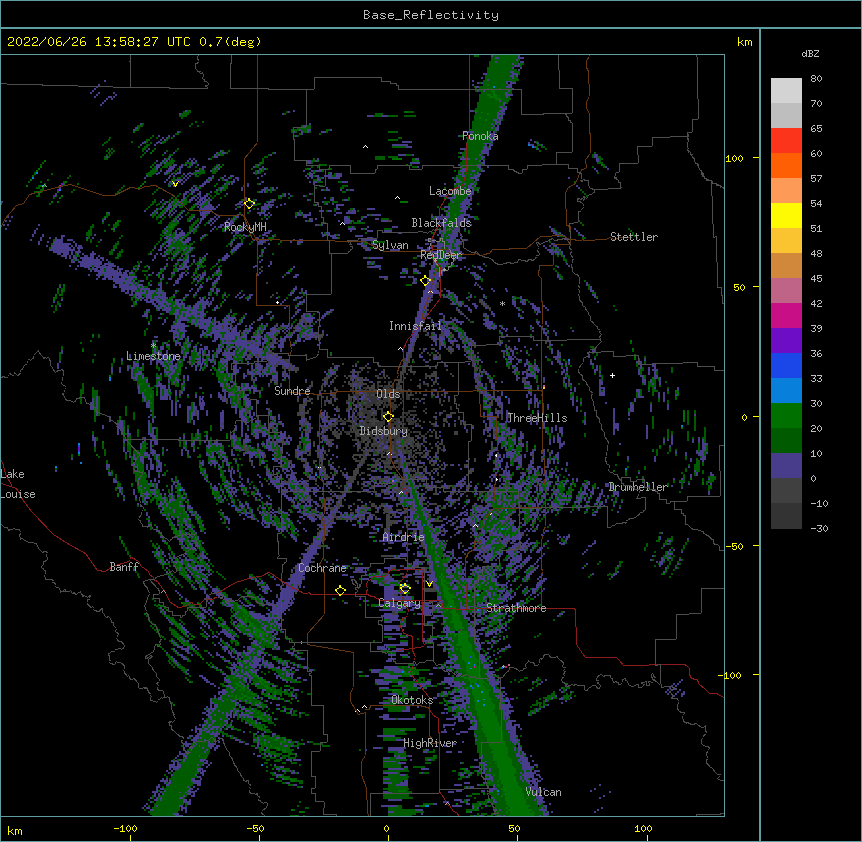This screenshot has height=842, width=862.
Task: Click the Okotoks label
Action: click(x=412, y=700)
